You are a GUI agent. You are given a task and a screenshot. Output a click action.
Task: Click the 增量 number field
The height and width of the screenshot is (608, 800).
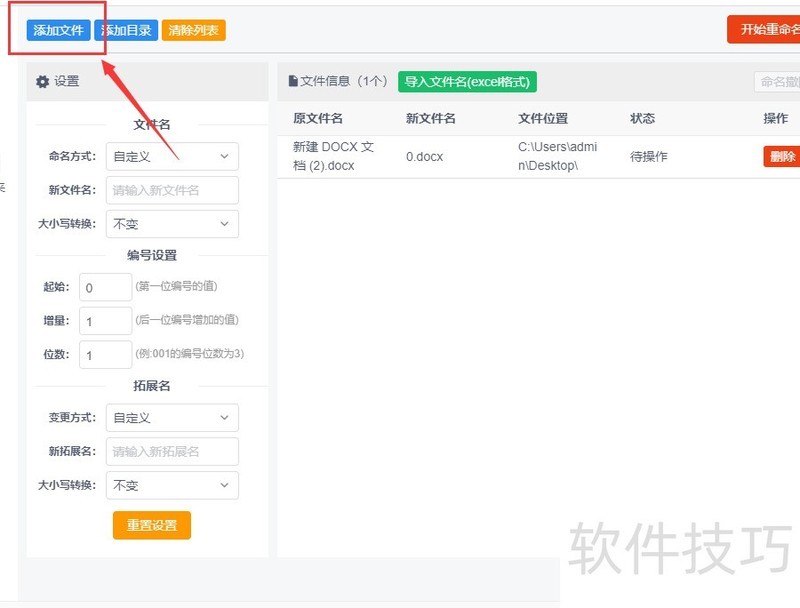pyautogui.click(x=105, y=321)
